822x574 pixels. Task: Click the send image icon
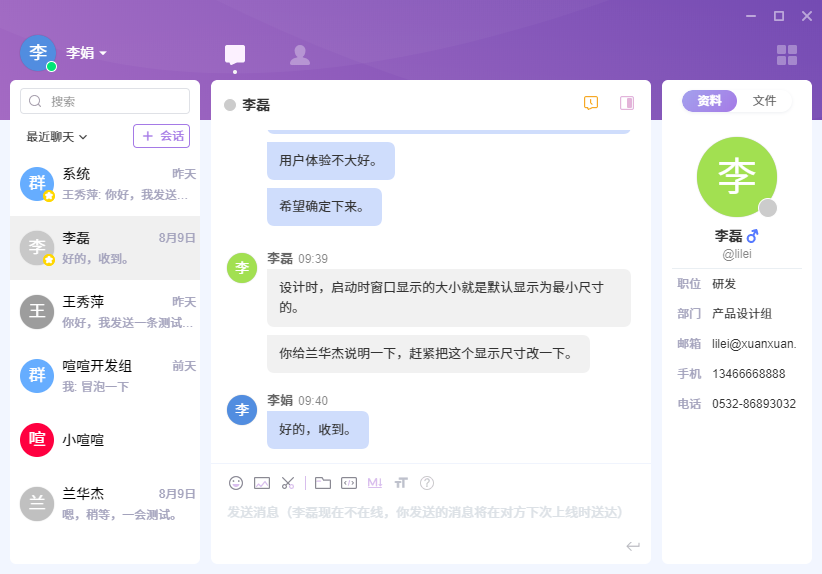click(262, 483)
